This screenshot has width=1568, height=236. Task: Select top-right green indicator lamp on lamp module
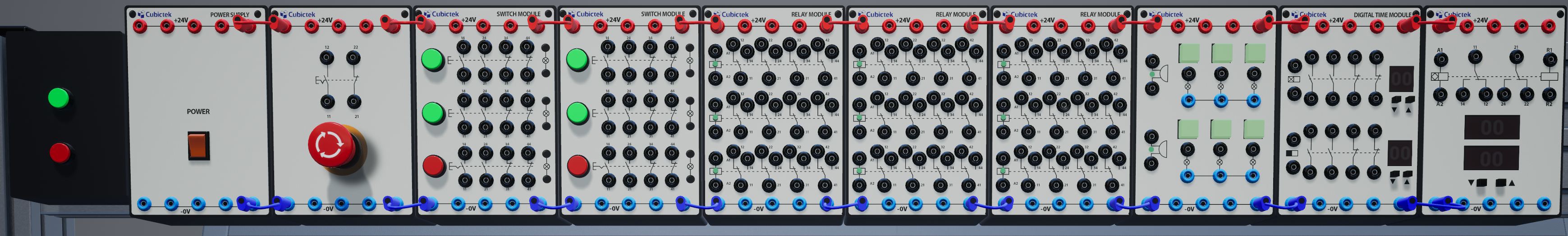1255,54
